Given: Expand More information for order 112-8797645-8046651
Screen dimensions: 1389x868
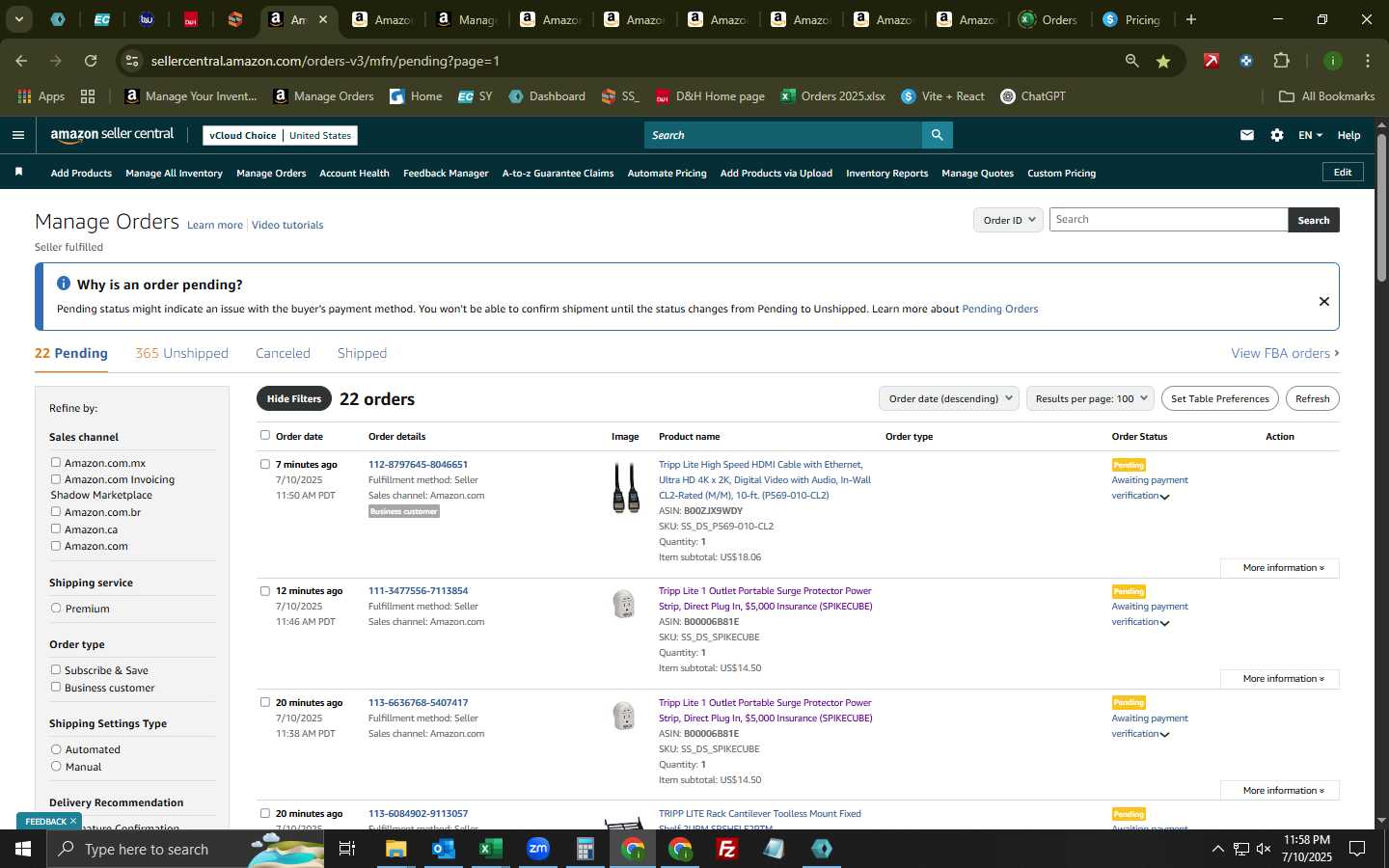Looking at the screenshot, I should 1280,568.
